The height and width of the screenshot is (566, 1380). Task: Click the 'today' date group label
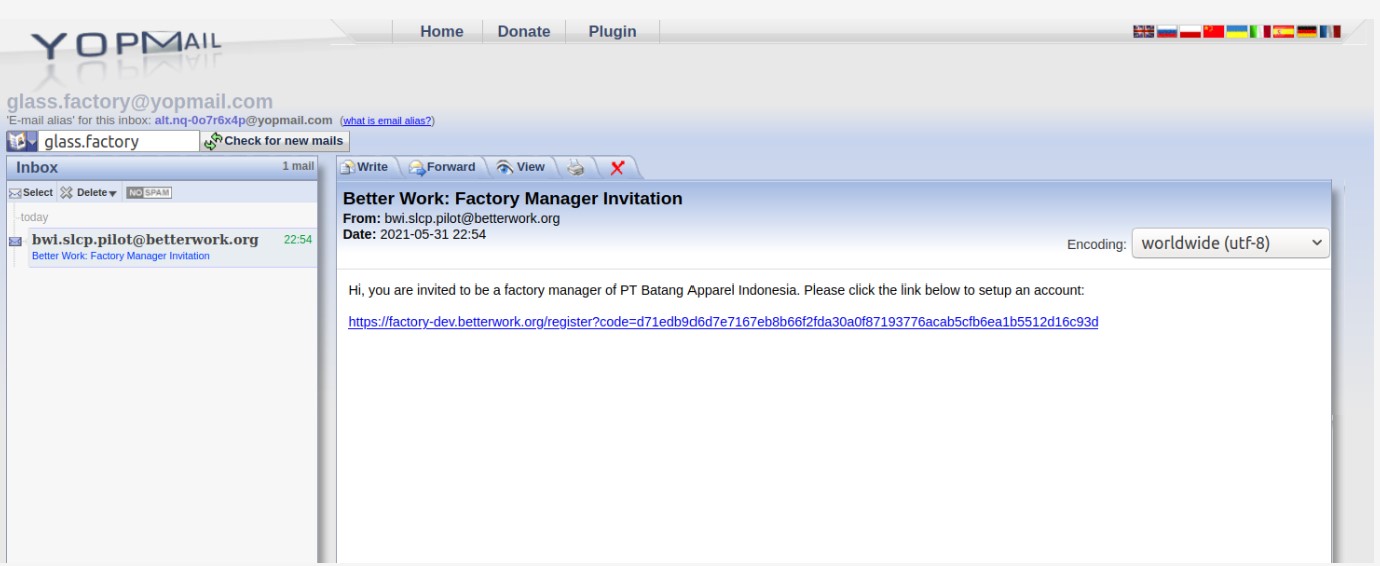[x=33, y=217]
